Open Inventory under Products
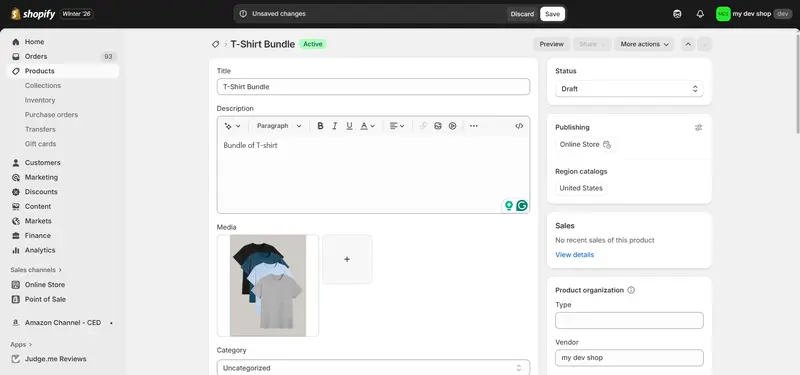This screenshot has width=800, height=375. pos(40,100)
